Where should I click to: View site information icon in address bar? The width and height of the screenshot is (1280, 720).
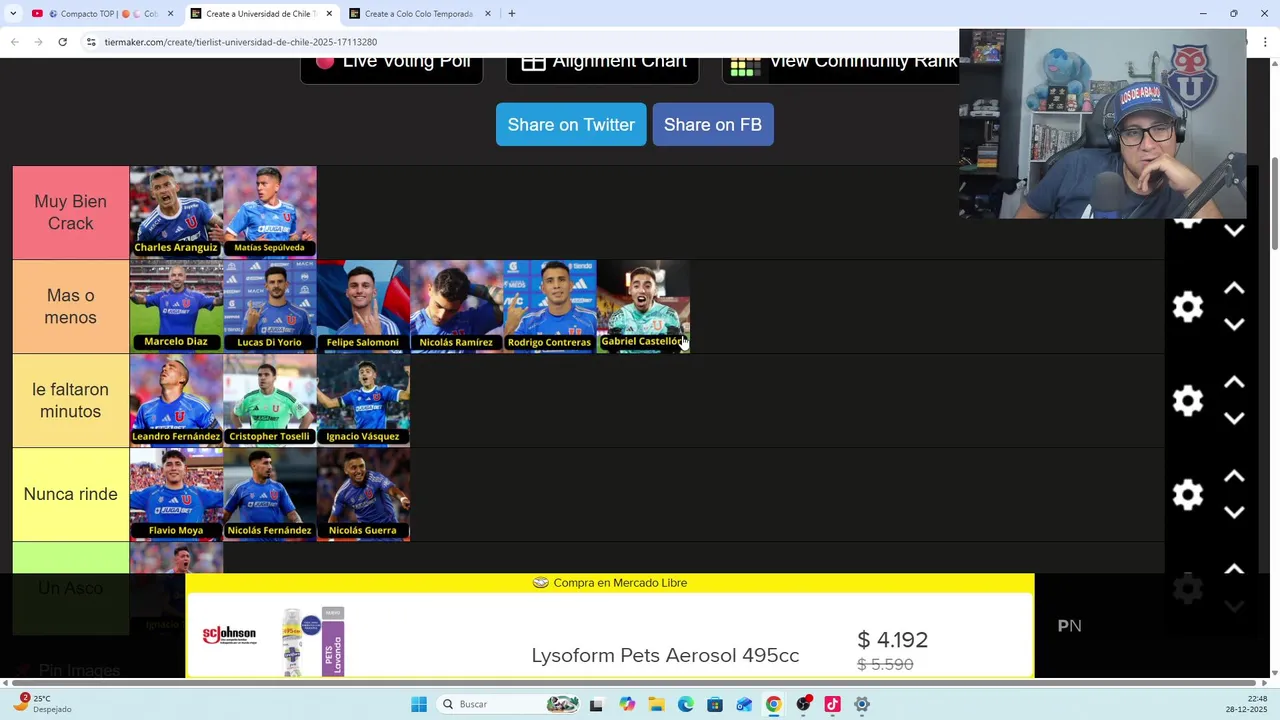coord(91,42)
